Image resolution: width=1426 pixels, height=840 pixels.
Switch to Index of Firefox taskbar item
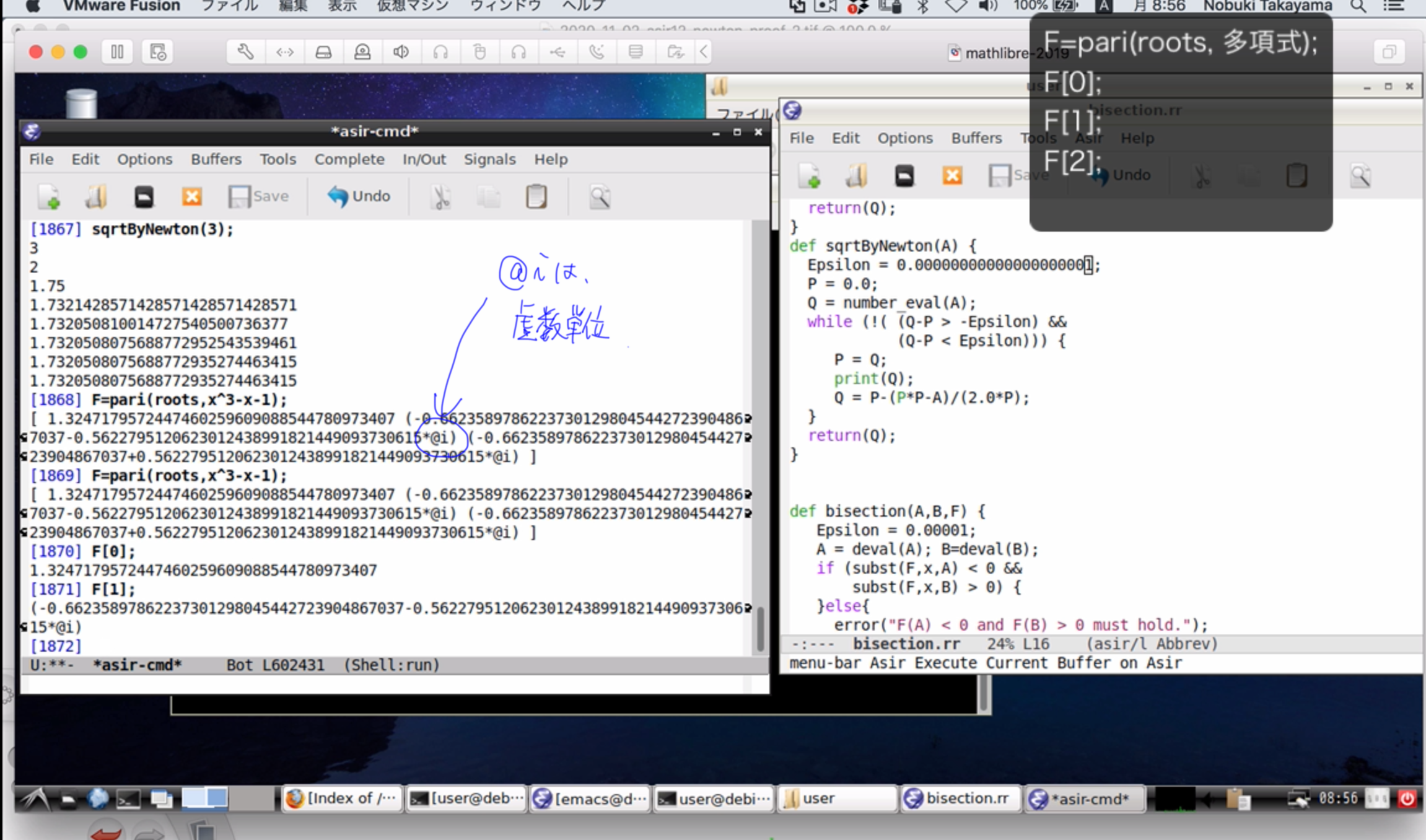pyautogui.click(x=343, y=798)
